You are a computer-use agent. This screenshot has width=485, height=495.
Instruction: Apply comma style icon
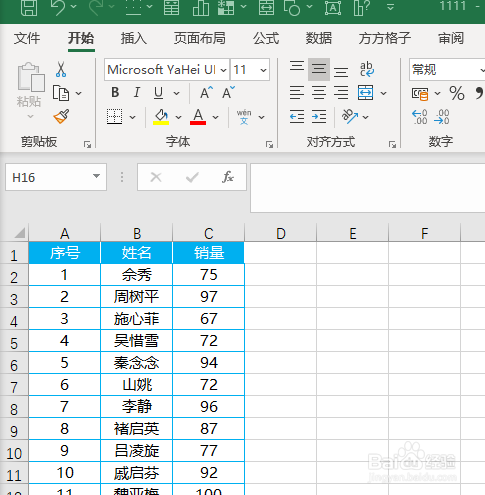[x=480, y=93]
